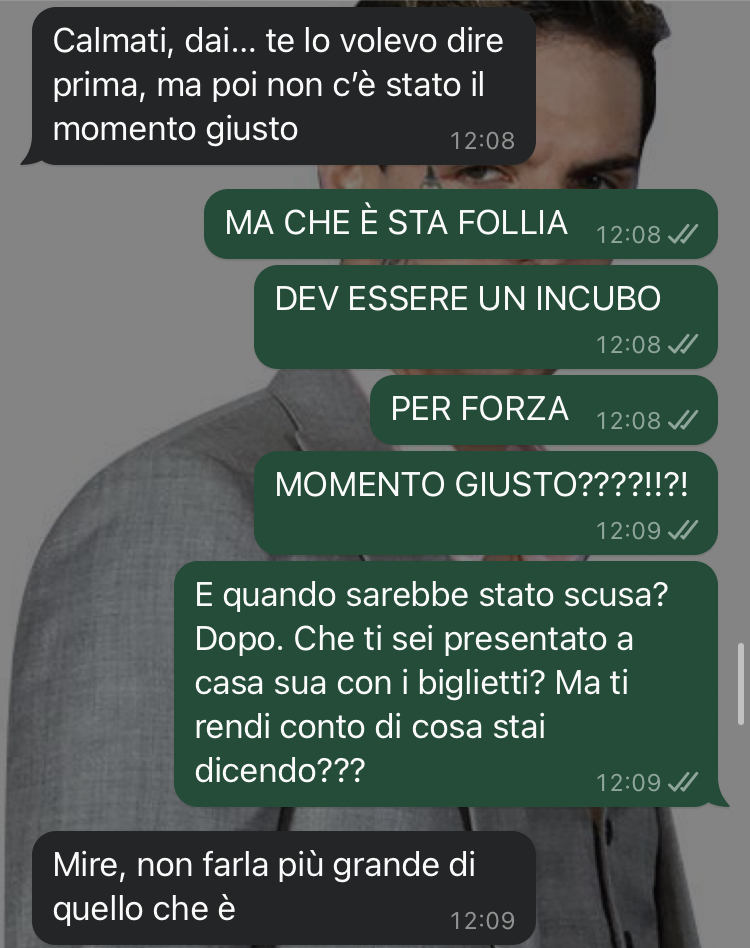Select the 'Mire, non farla più grande' message
The image size is (750, 948).
283,888
